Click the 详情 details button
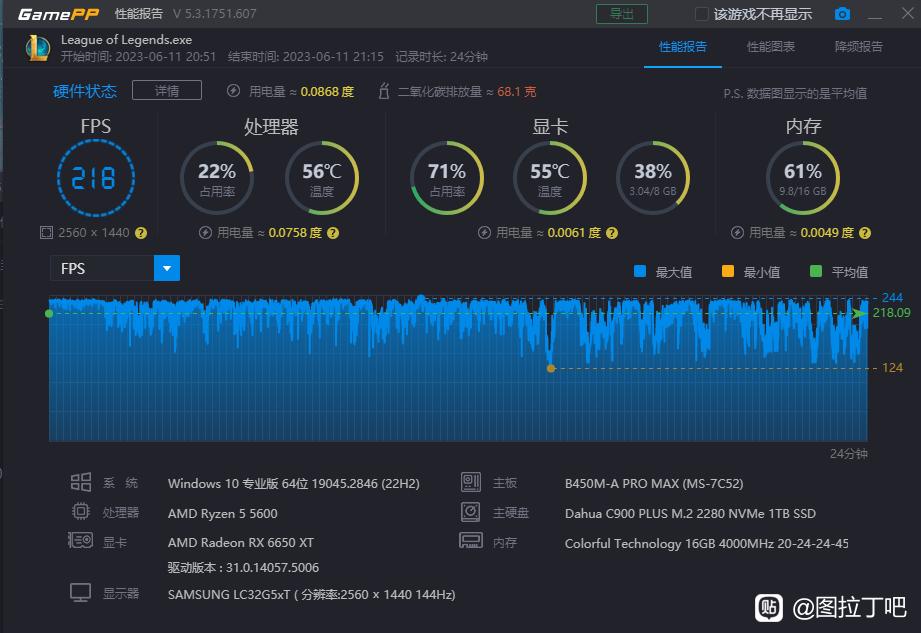The image size is (921, 633). pyautogui.click(x=167, y=91)
